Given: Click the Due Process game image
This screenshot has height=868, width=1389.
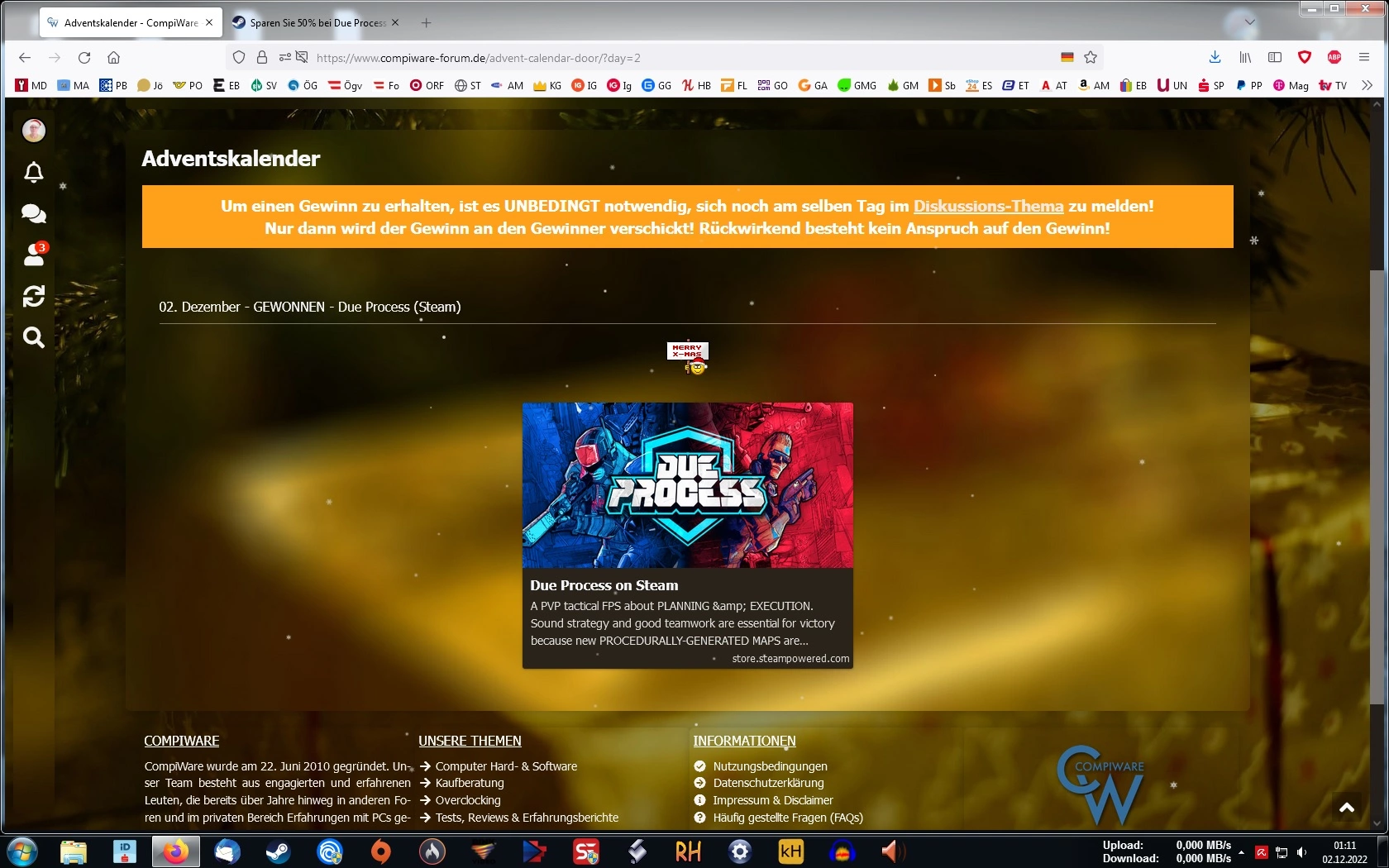Looking at the screenshot, I should pyautogui.click(x=688, y=485).
